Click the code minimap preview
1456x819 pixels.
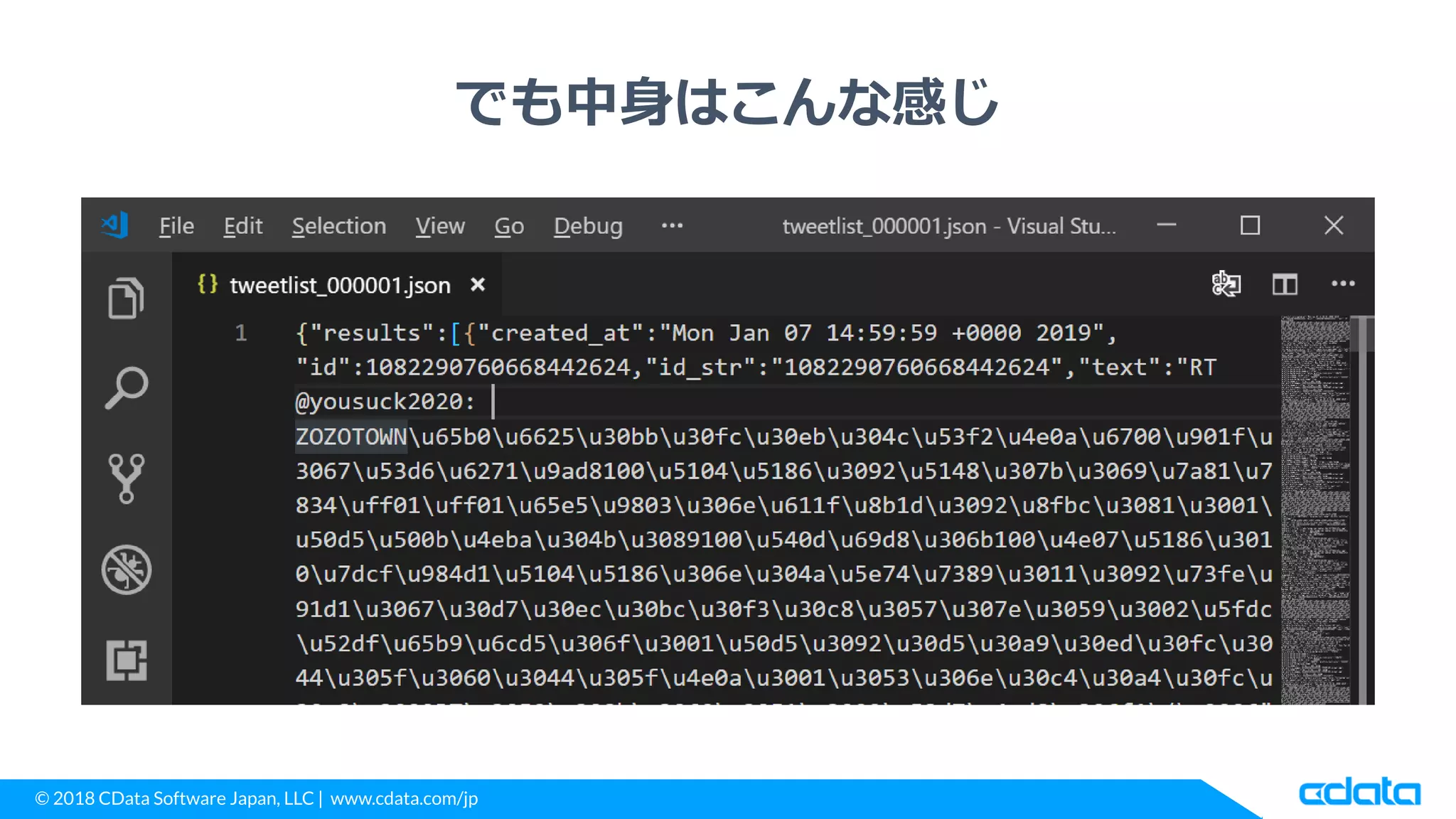(1315, 510)
